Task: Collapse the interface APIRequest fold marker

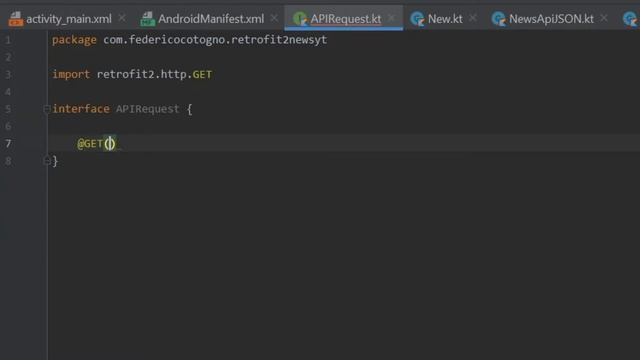Action: pyautogui.click(x=47, y=109)
